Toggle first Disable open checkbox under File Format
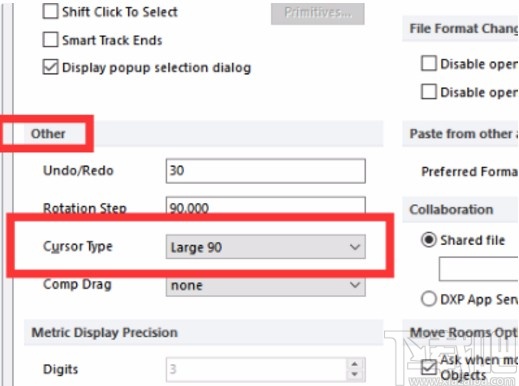The width and height of the screenshot is (519, 386). [429, 63]
